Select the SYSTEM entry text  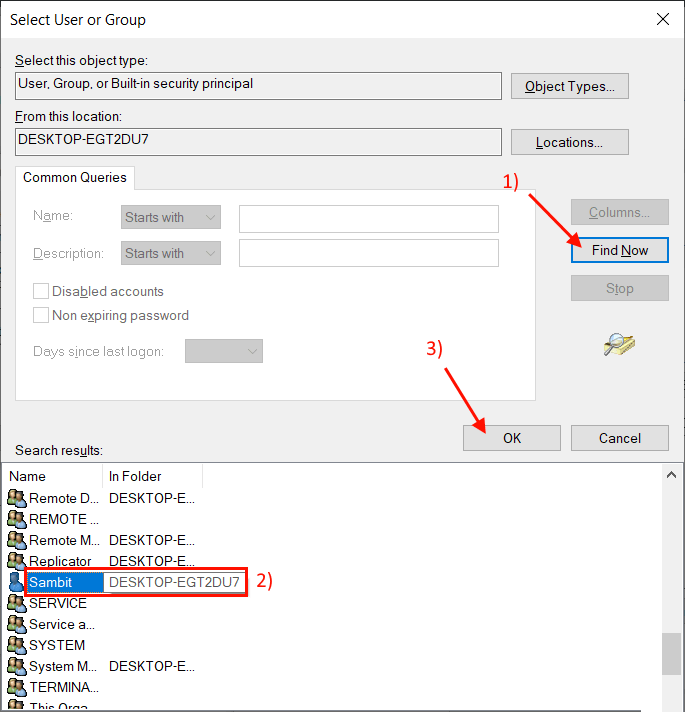click(57, 645)
